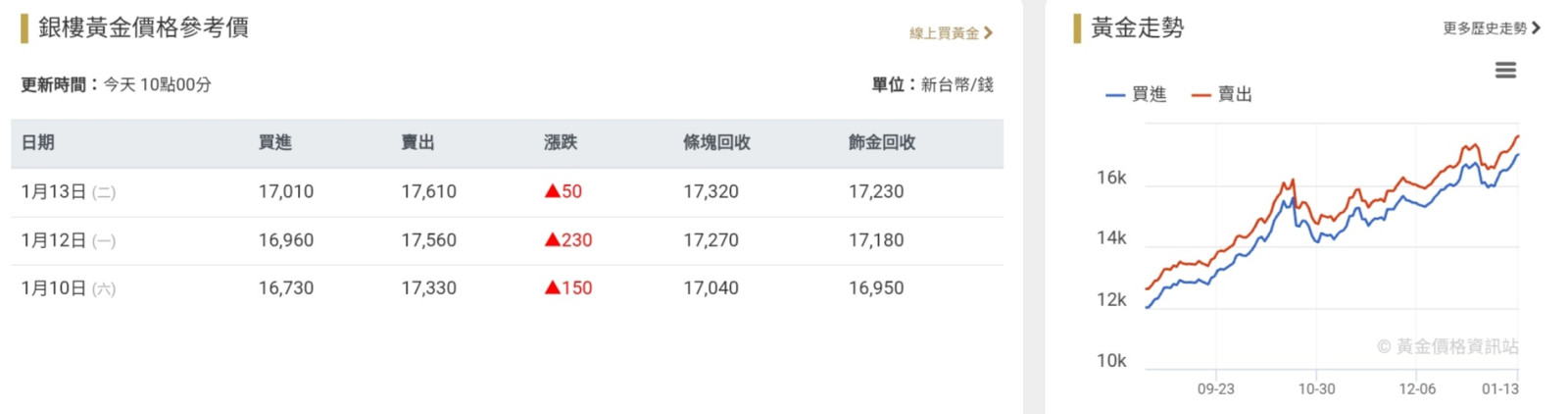Click the red up triangle beside 230
Screen dimensions: 1568x414
(553, 239)
